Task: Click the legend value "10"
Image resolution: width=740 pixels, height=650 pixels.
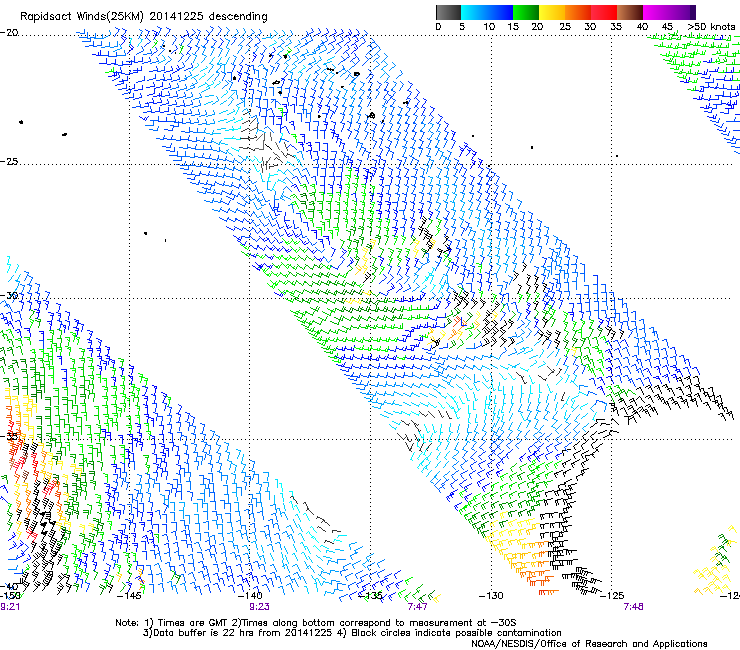Action: 489,26
